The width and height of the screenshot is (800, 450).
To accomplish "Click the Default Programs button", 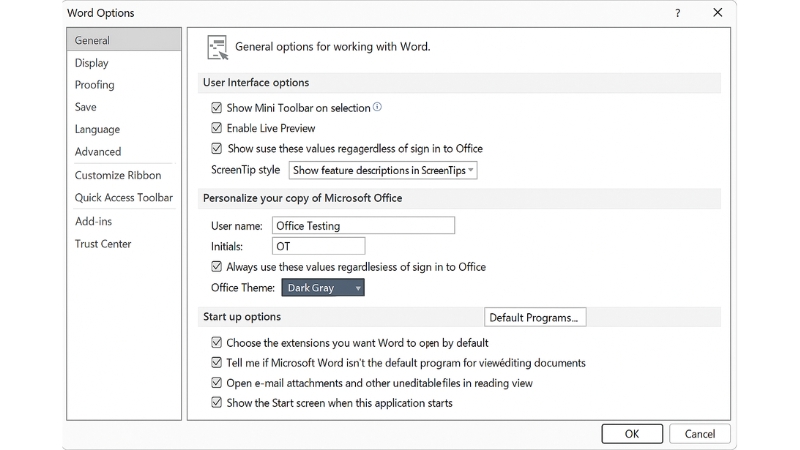I will 535,317.
